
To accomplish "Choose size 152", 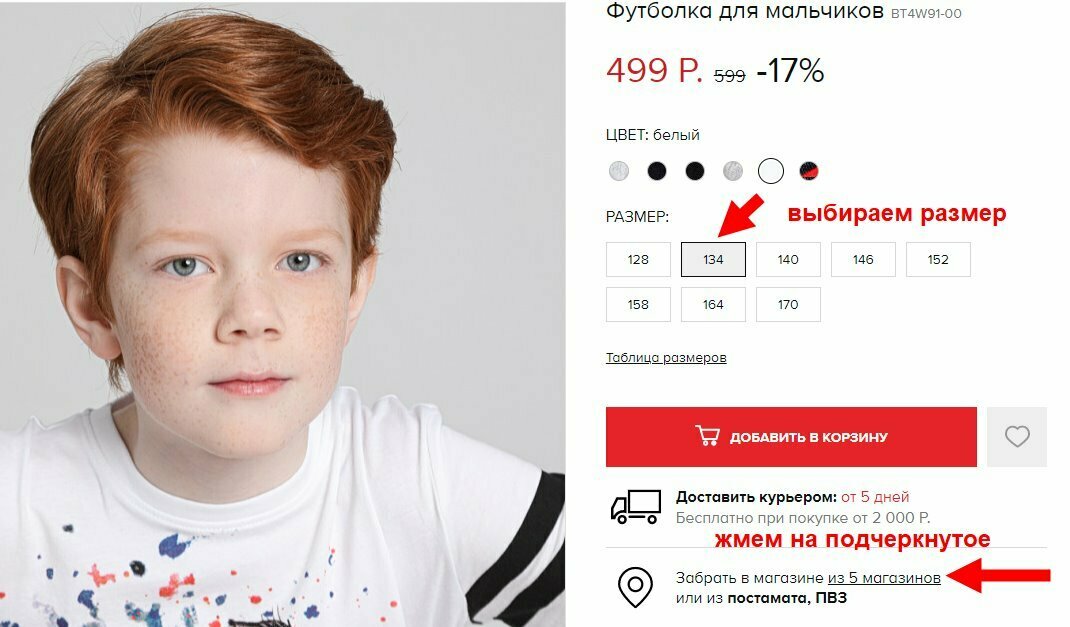I will coord(938,259).
